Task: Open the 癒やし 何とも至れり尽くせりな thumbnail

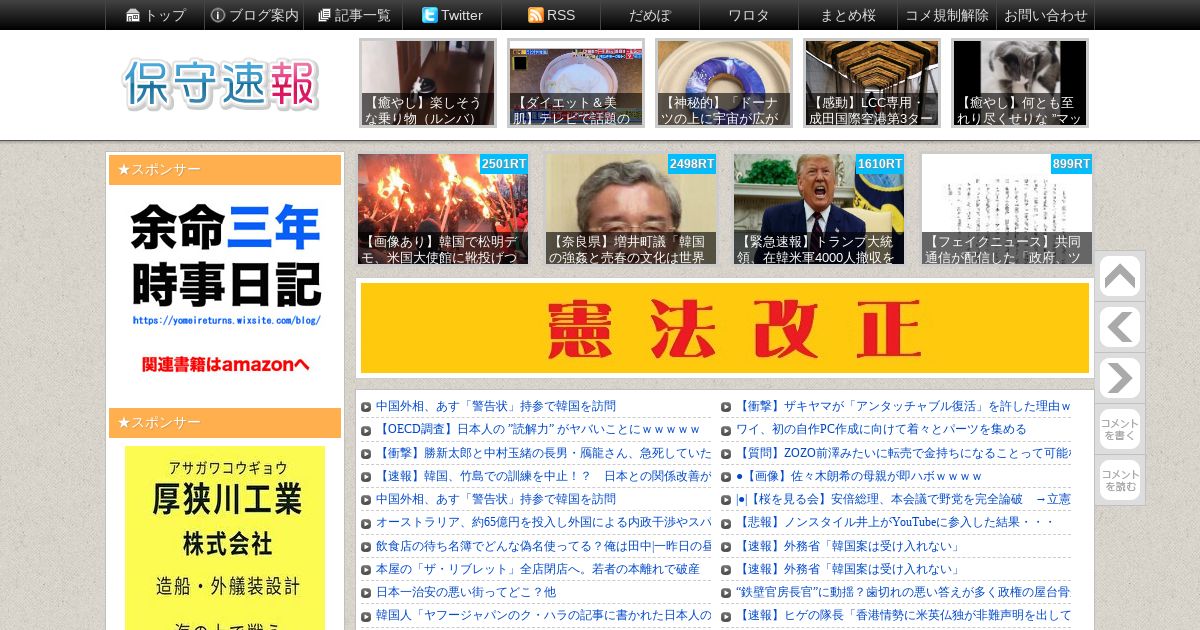Action: 1020,83
